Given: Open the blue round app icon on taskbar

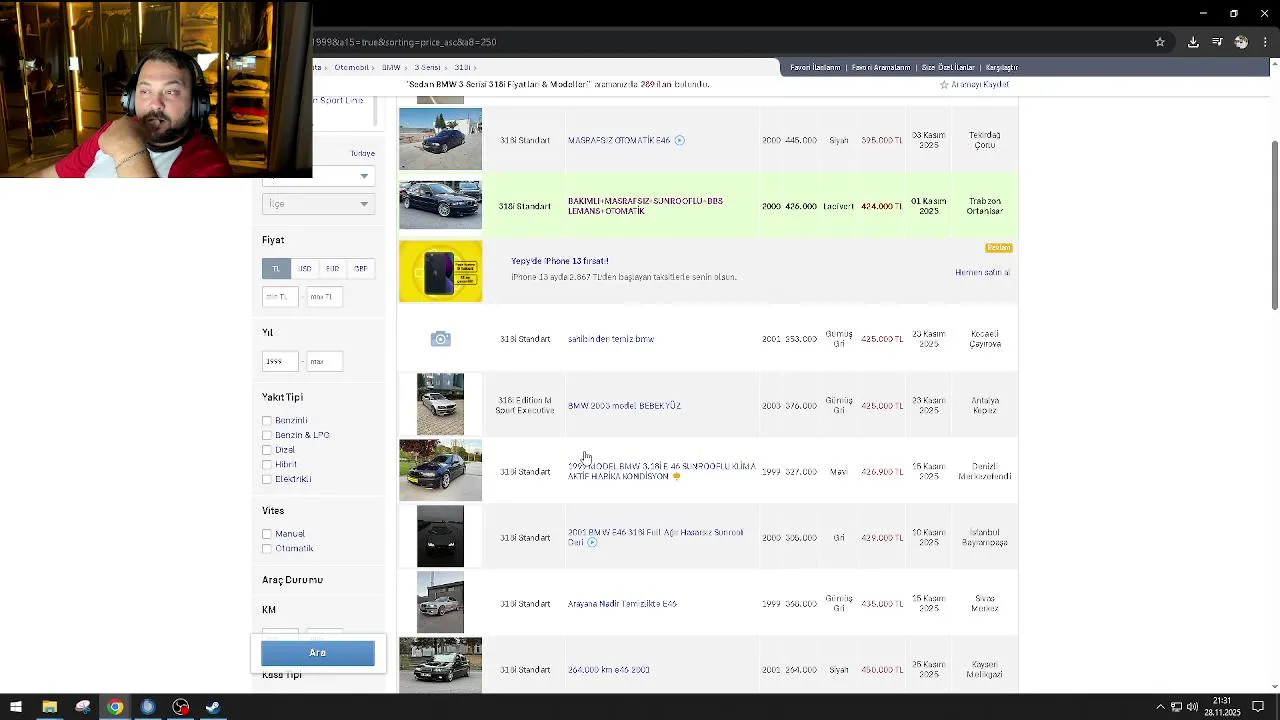Looking at the screenshot, I should coord(148,707).
